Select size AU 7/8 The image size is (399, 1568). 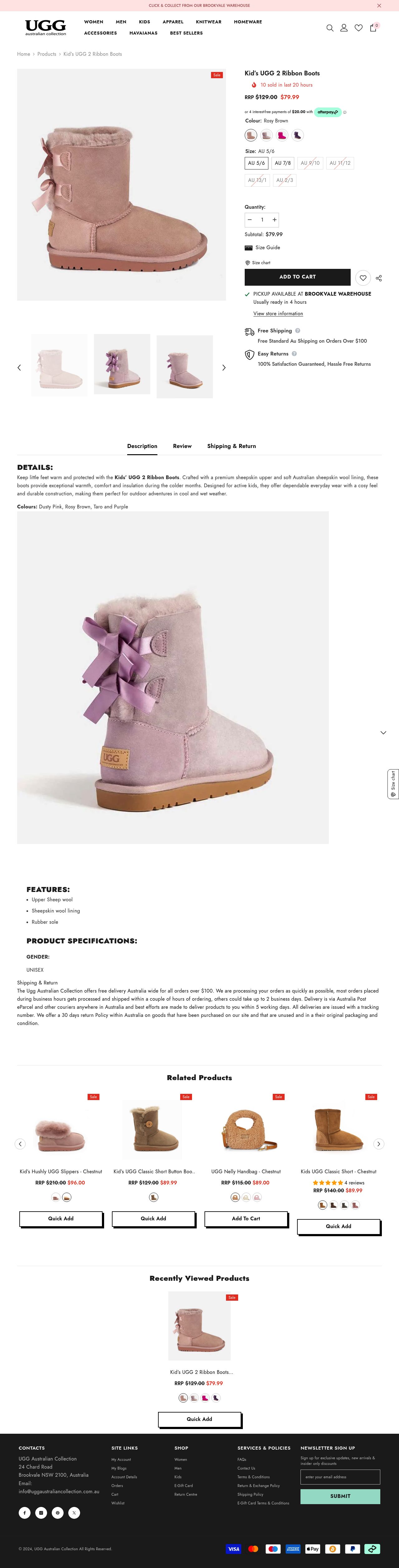pyautogui.click(x=283, y=163)
